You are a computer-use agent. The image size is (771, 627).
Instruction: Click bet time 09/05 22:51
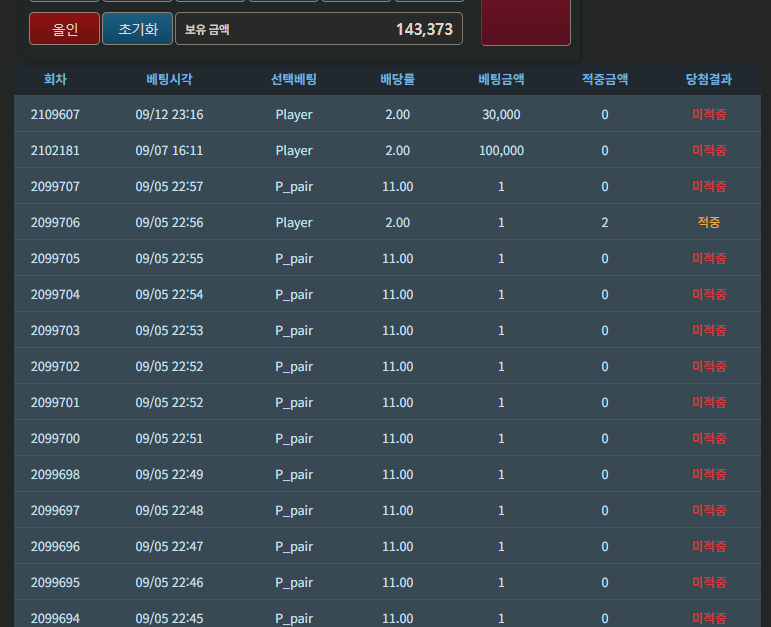(169, 438)
